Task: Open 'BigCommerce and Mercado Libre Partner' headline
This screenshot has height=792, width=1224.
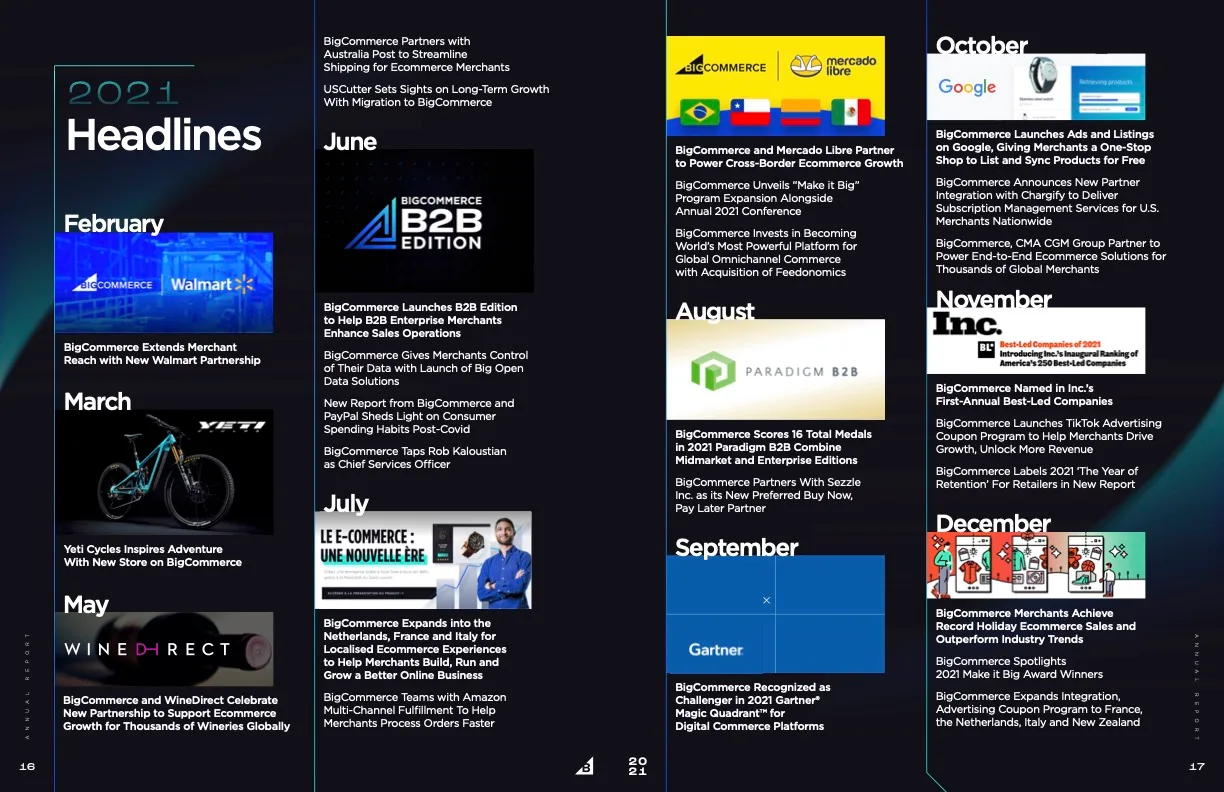Action: pyautogui.click(x=789, y=157)
